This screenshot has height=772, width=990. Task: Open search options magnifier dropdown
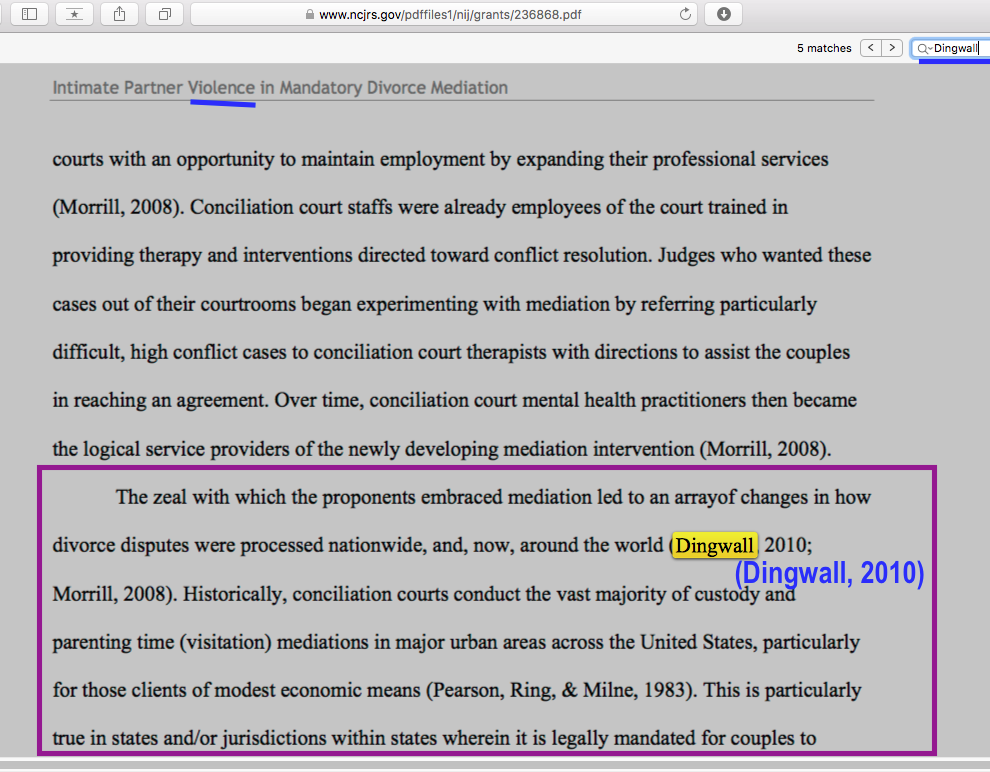point(925,48)
